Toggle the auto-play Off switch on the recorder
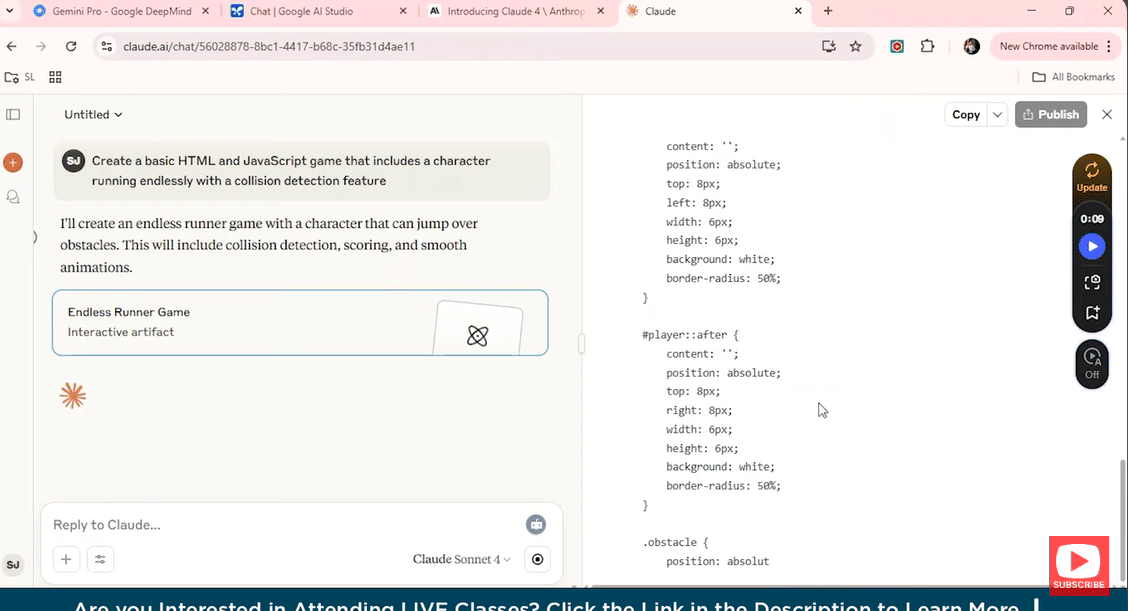Viewport: 1128px width, 611px height. [1092, 362]
